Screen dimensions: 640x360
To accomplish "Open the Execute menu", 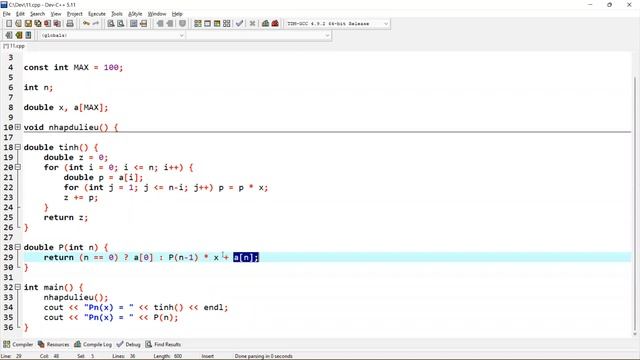I will tap(97, 14).
